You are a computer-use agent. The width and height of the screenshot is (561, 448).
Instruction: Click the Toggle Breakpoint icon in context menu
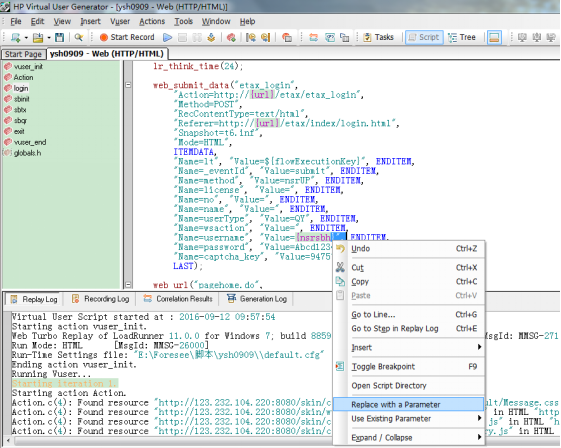pyautogui.click(x=340, y=366)
